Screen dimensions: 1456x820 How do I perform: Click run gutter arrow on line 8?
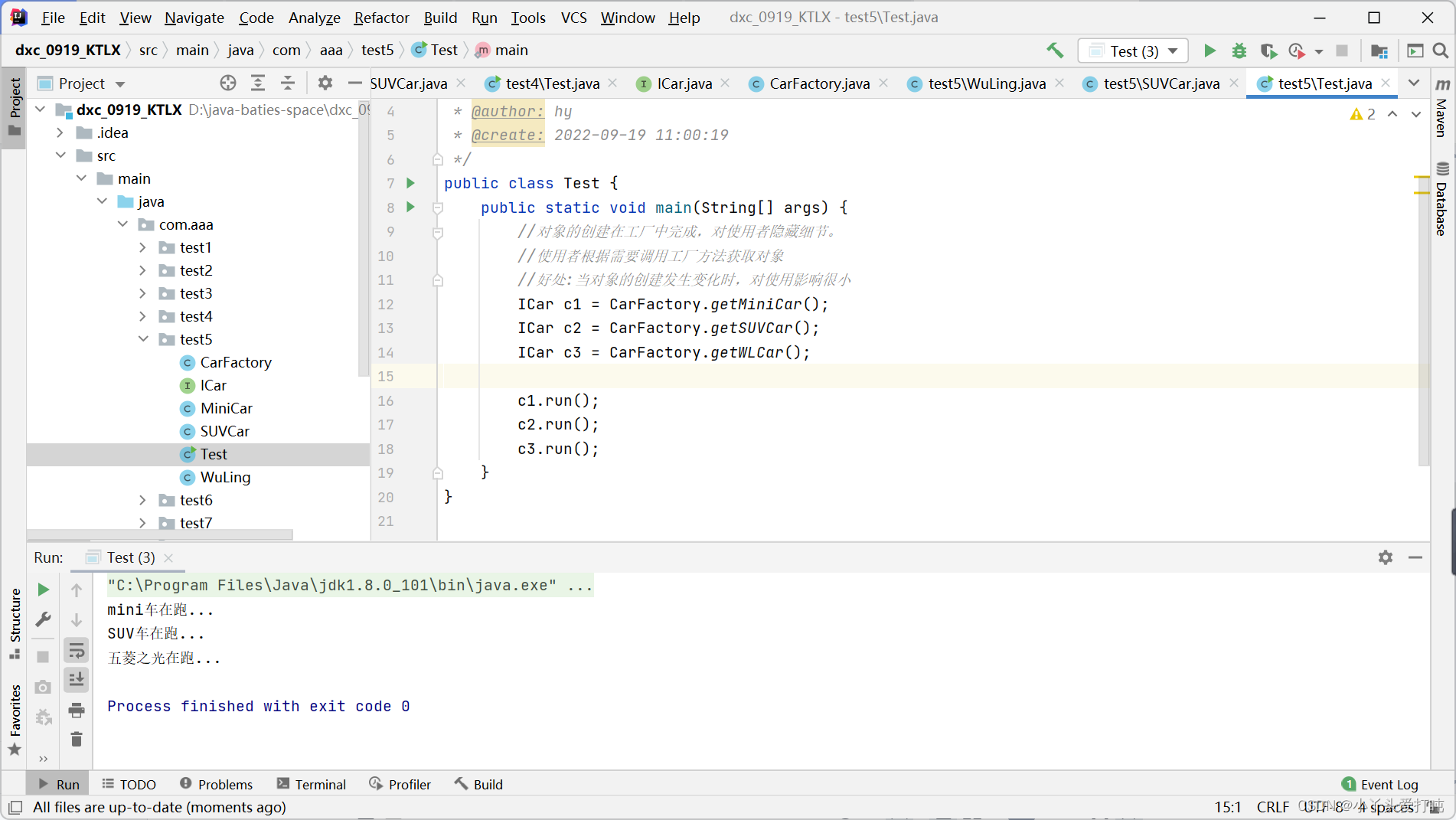pos(411,207)
